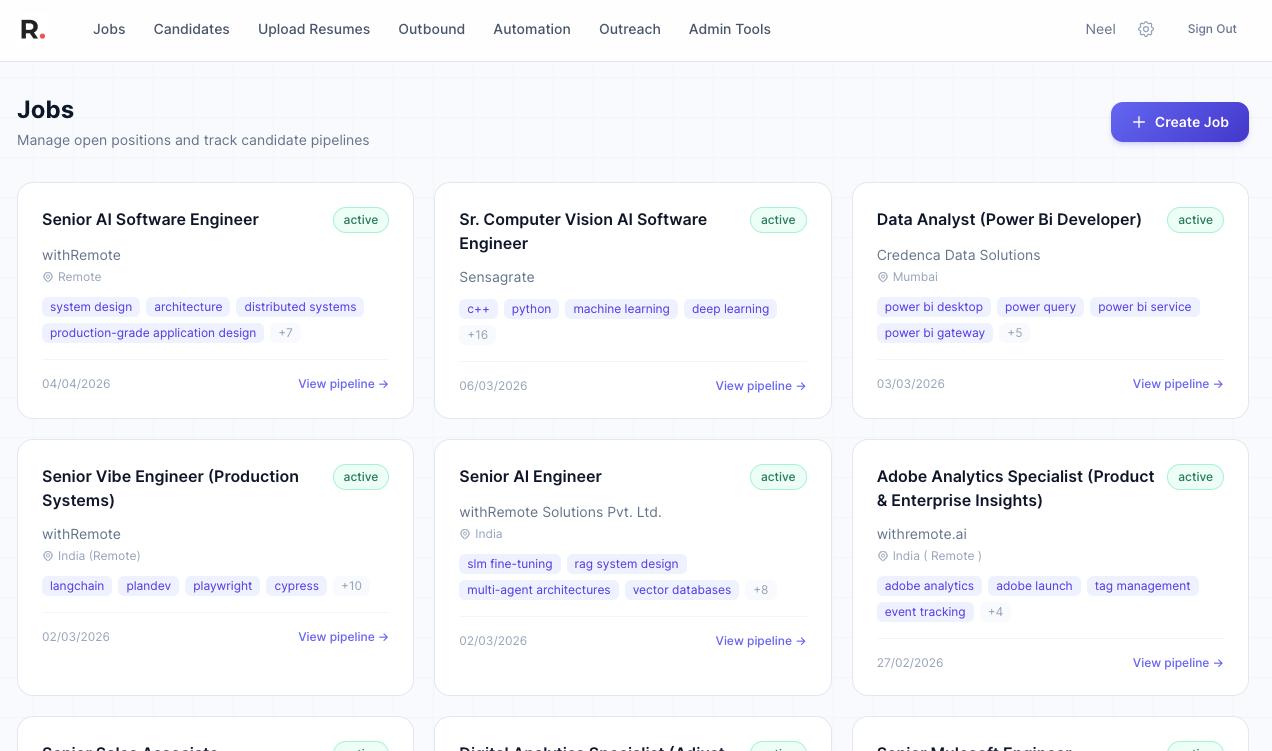Open Senior Vibe Engineer (Production Systems) title
Viewport: 1272px width, 751px height.
click(170, 489)
